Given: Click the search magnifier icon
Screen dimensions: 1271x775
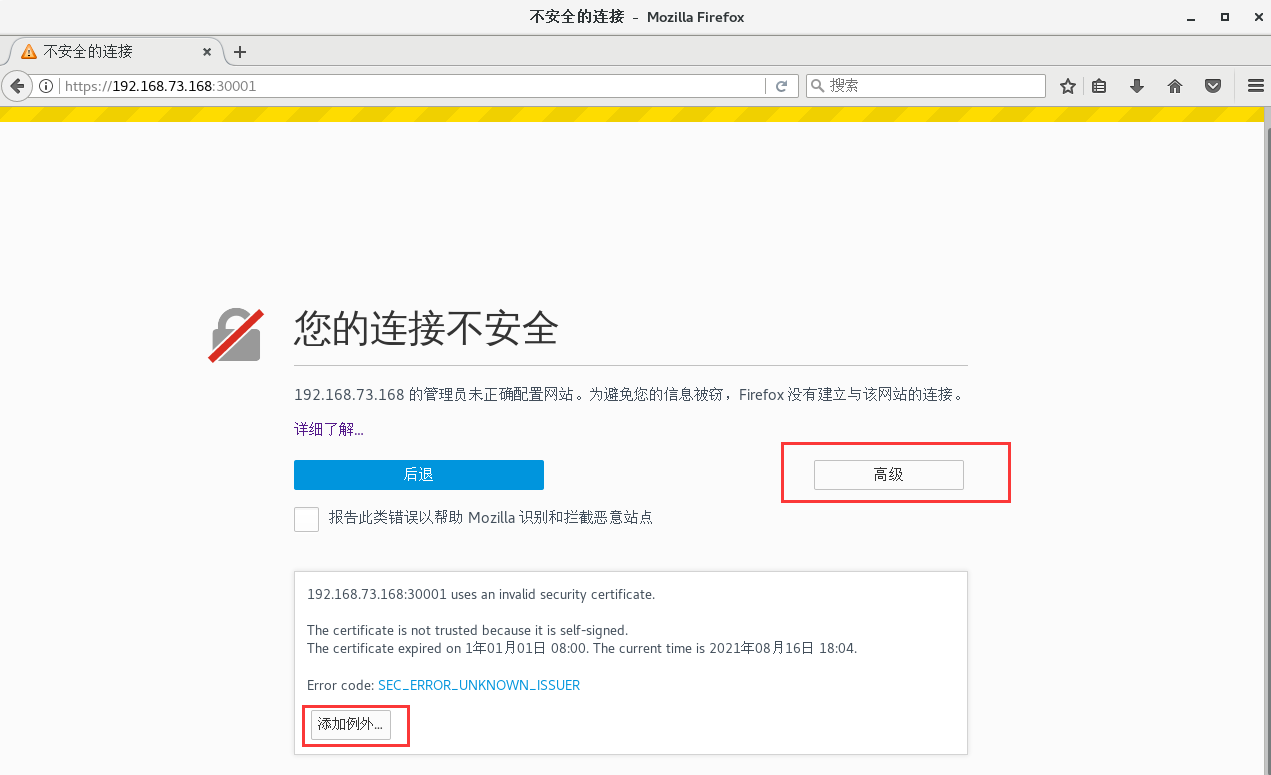Looking at the screenshot, I should tap(817, 86).
